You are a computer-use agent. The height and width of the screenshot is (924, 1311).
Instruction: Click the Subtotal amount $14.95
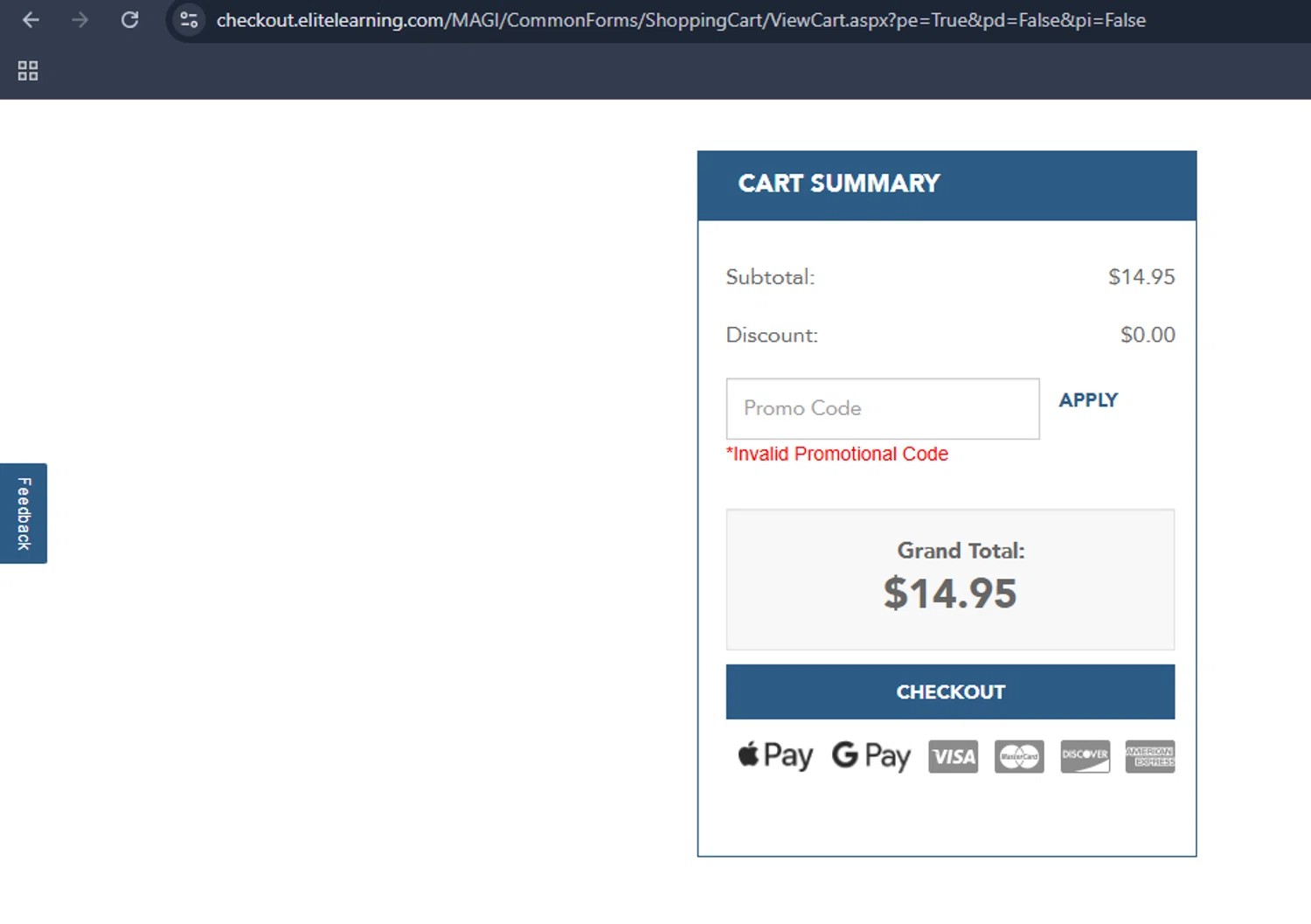(x=1141, y=277)
